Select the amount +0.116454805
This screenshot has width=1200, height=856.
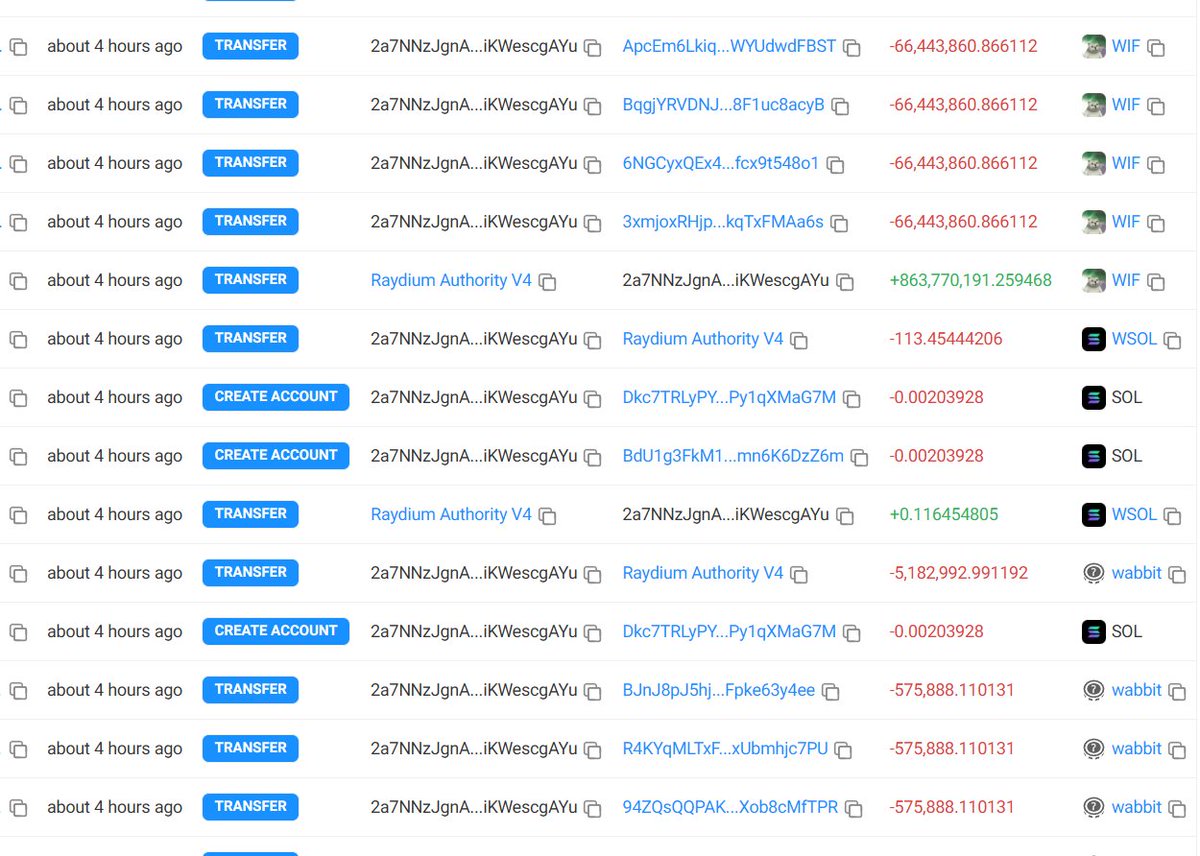pyautogui.click(x=944, y=514)
